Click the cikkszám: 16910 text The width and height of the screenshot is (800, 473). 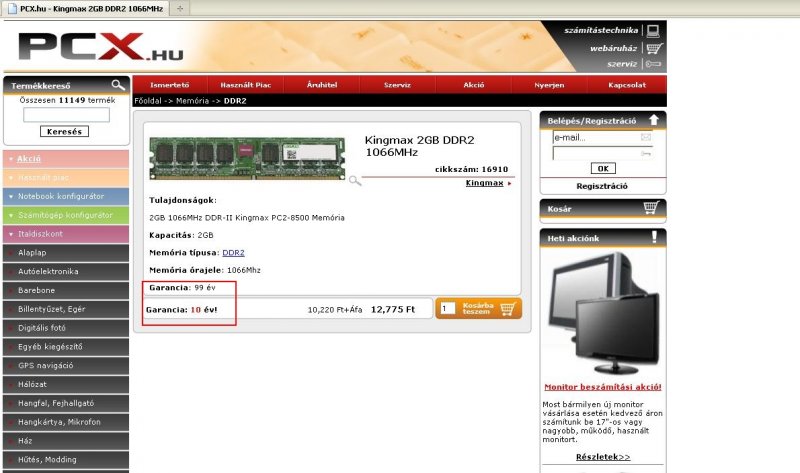(471, 169)
